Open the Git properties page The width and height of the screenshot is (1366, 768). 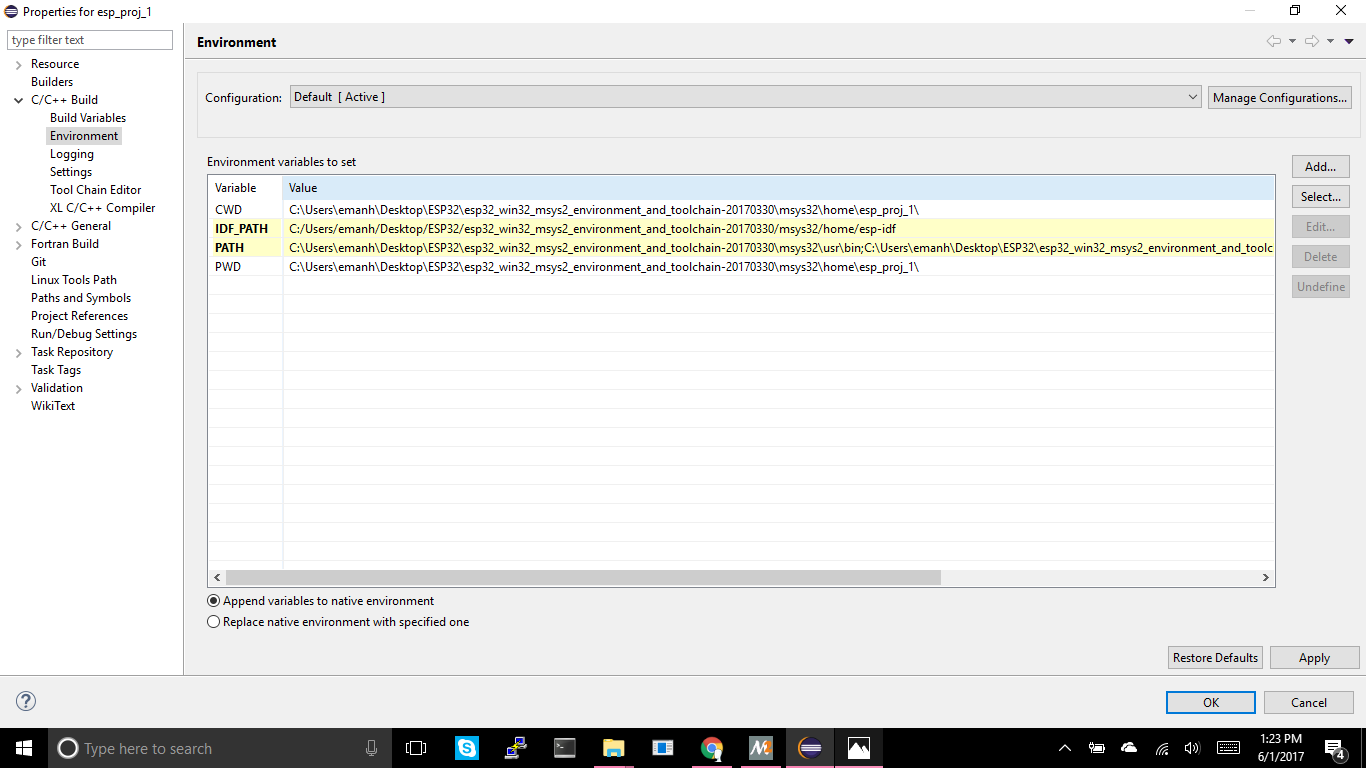[38, 262]
